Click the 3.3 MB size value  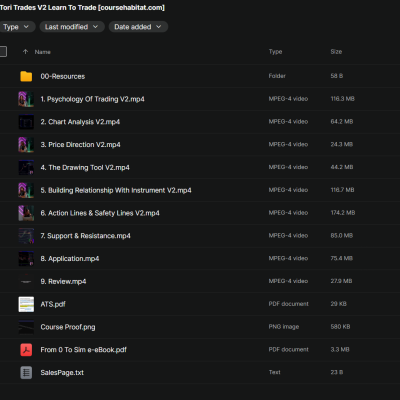(340, 349)
